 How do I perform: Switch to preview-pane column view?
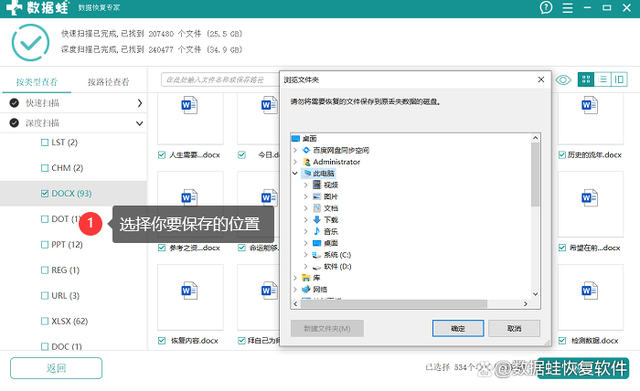click(619, 79)
